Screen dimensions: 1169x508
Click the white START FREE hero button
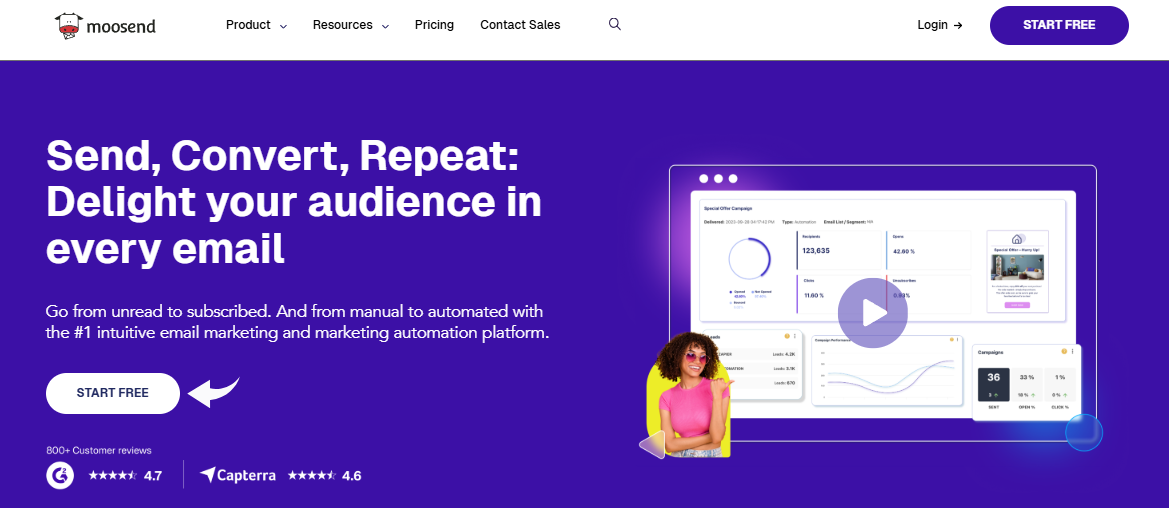click(113, 393)
